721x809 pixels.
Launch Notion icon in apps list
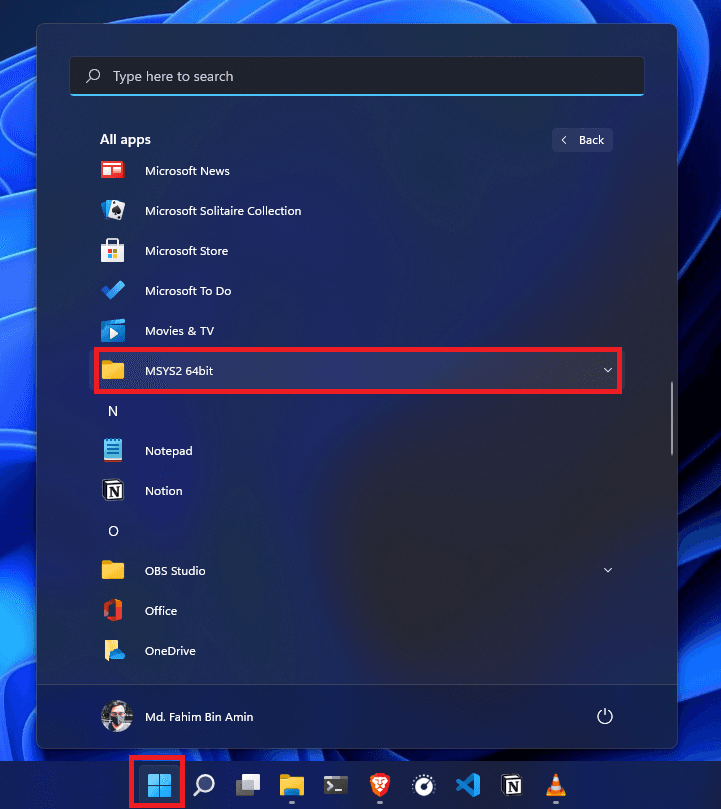pos(113,490)
